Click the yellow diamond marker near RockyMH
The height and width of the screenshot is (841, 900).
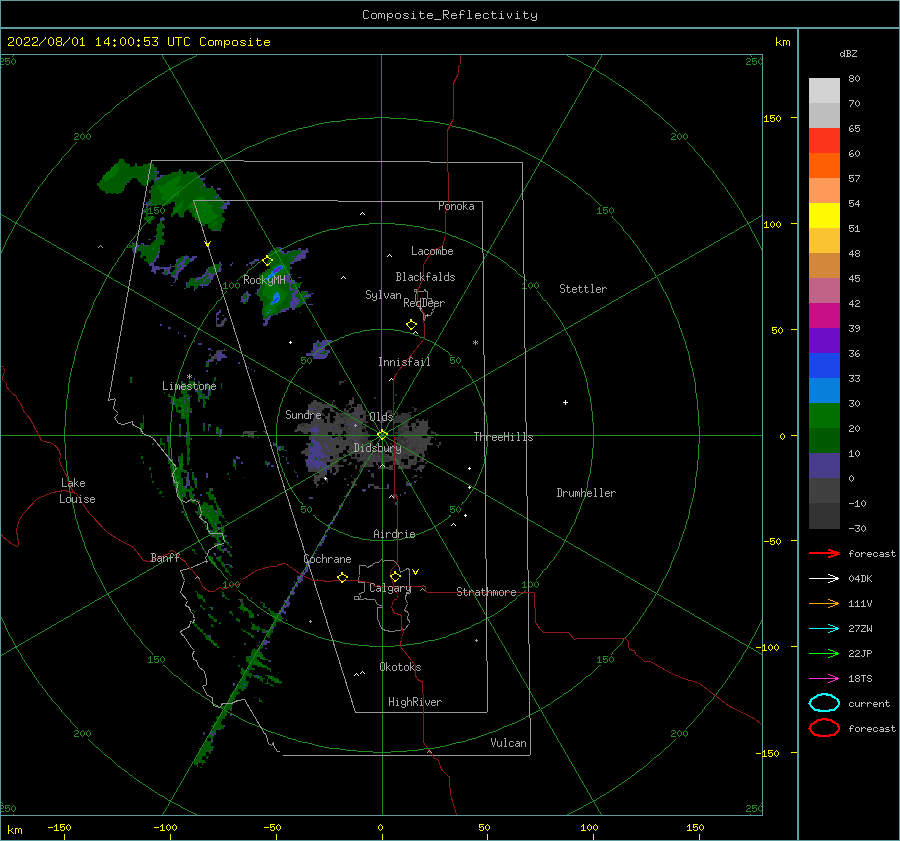267,261
